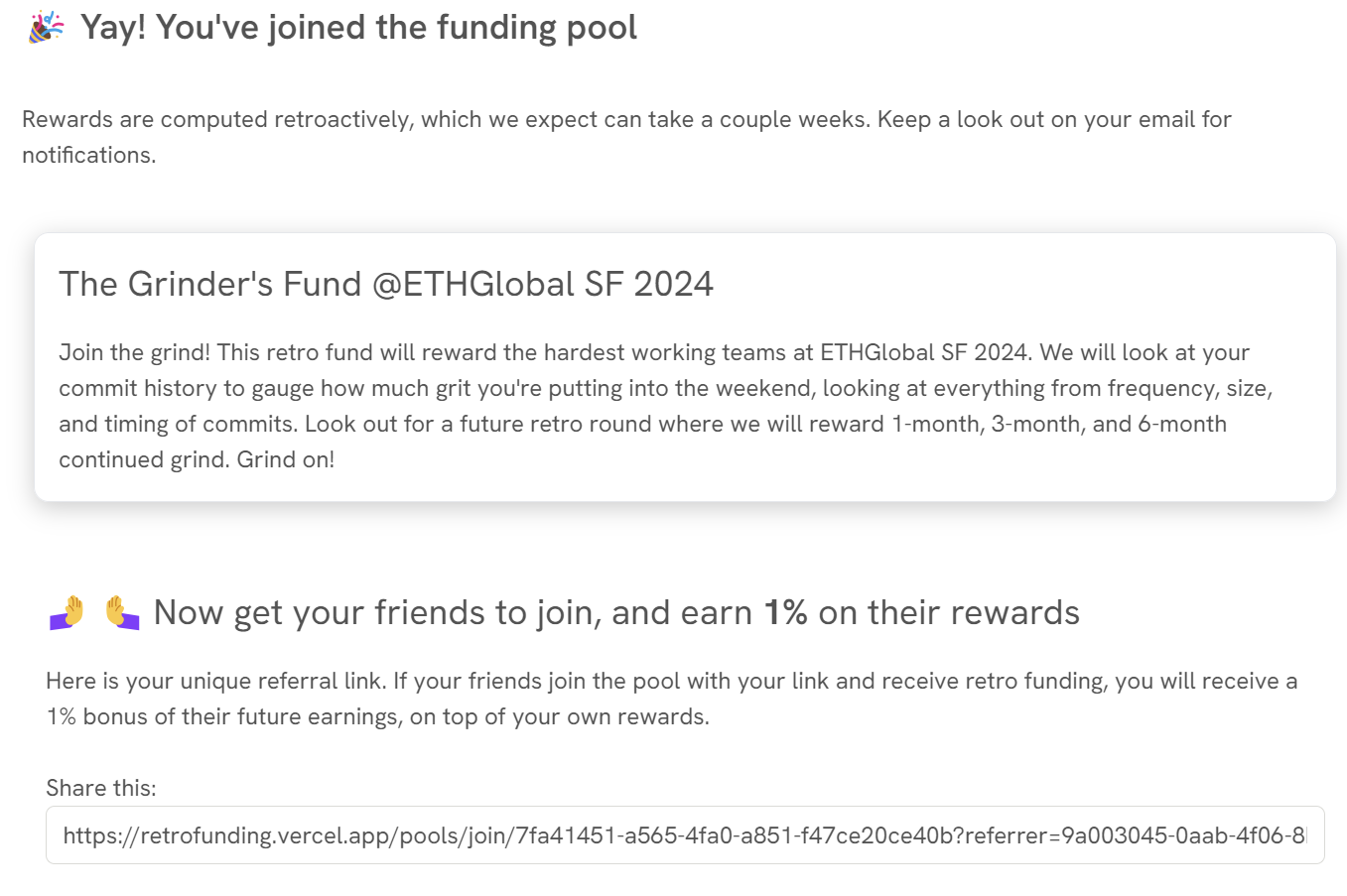Viewport: 1347px width, 896px height.
Task: Click the "1-month, 3-month, and 6-month" phrase
Action: (x=1059, y=424)
